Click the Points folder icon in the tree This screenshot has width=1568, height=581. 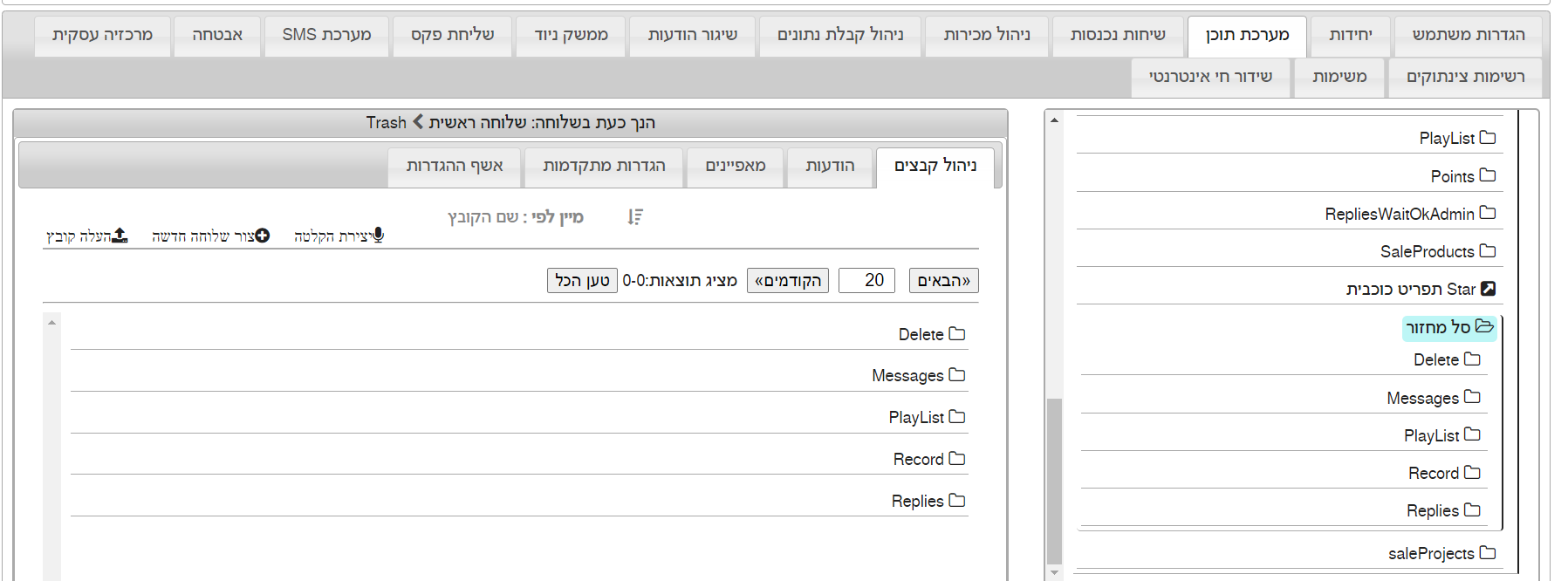tap(1488, 175)
